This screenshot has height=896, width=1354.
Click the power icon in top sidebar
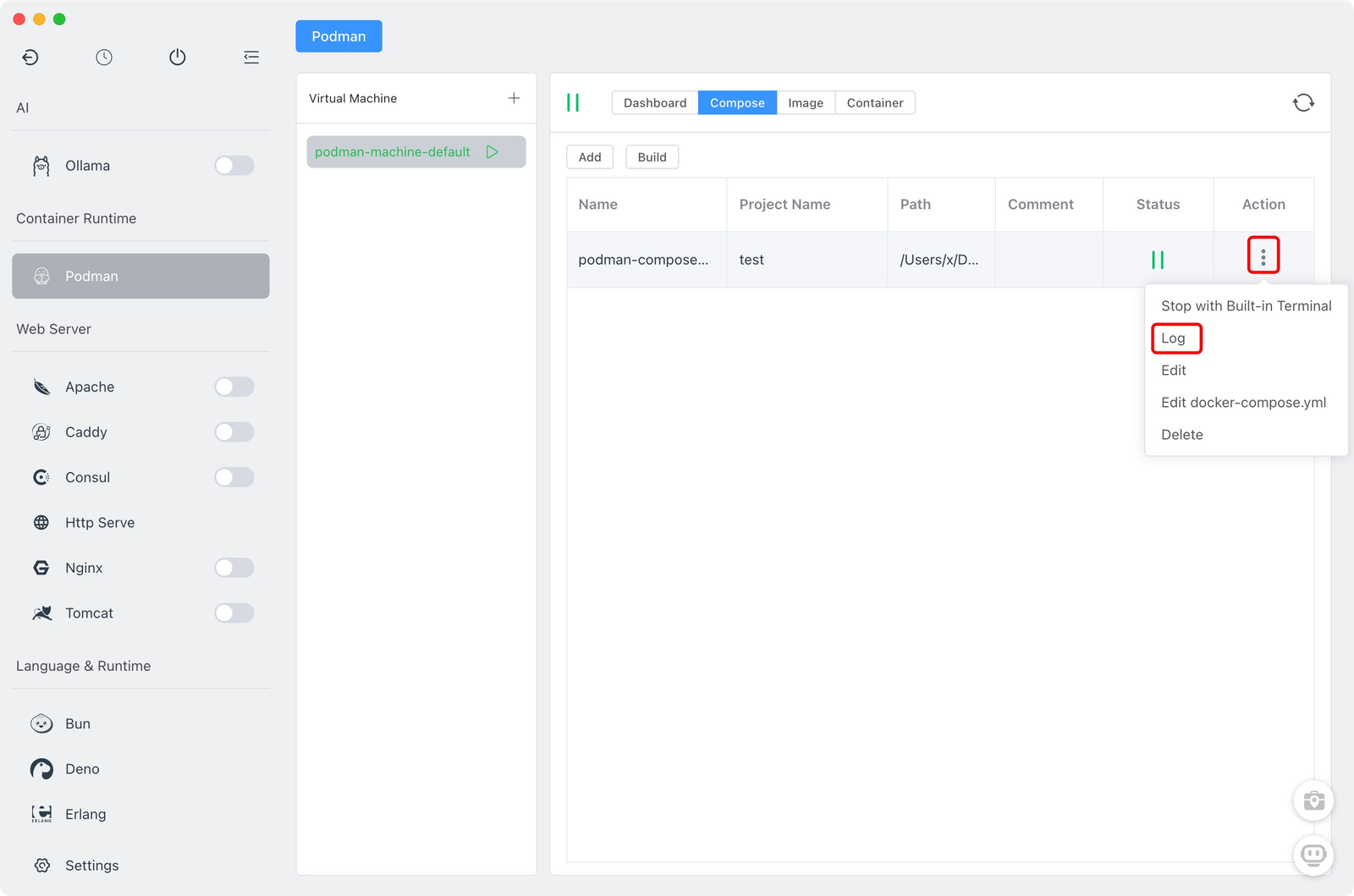pyautogui.click(x=178, y=58)
